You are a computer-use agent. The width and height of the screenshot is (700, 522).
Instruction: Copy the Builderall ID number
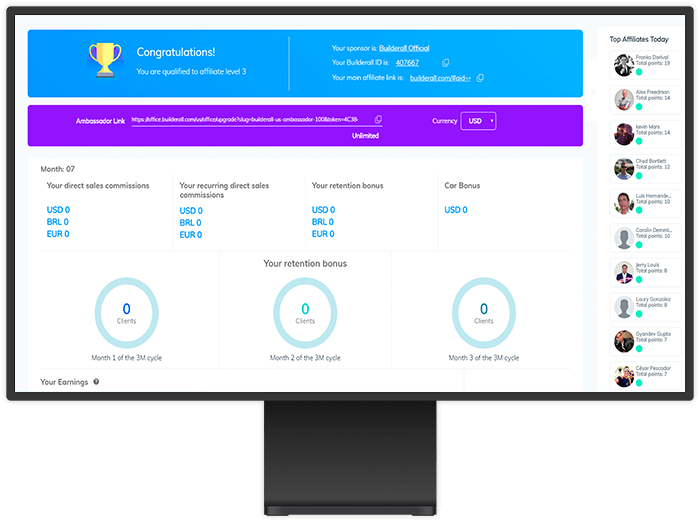point(446,63)
